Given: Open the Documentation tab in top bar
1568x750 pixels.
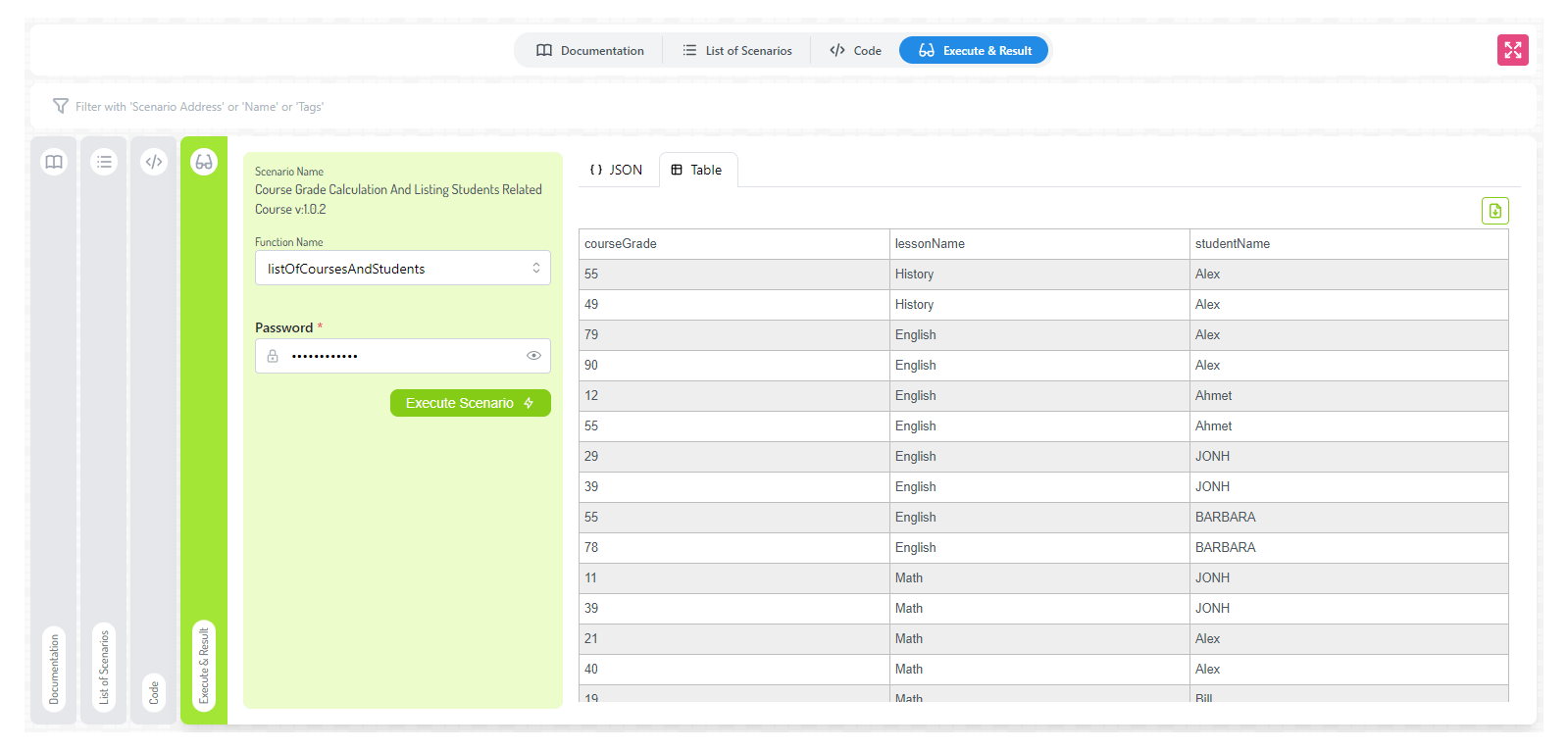Looking at the screenshot, I should pos(590,51).
